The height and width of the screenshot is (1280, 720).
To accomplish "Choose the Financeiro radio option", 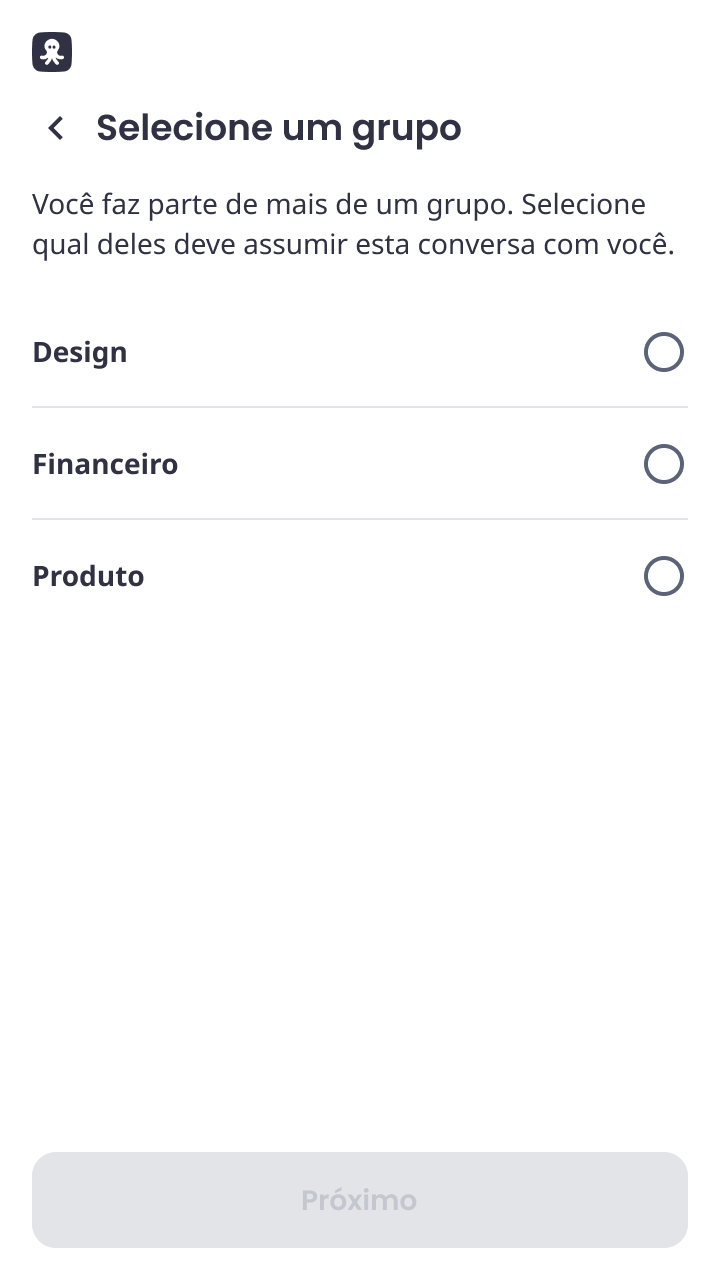I will point(663,464).
